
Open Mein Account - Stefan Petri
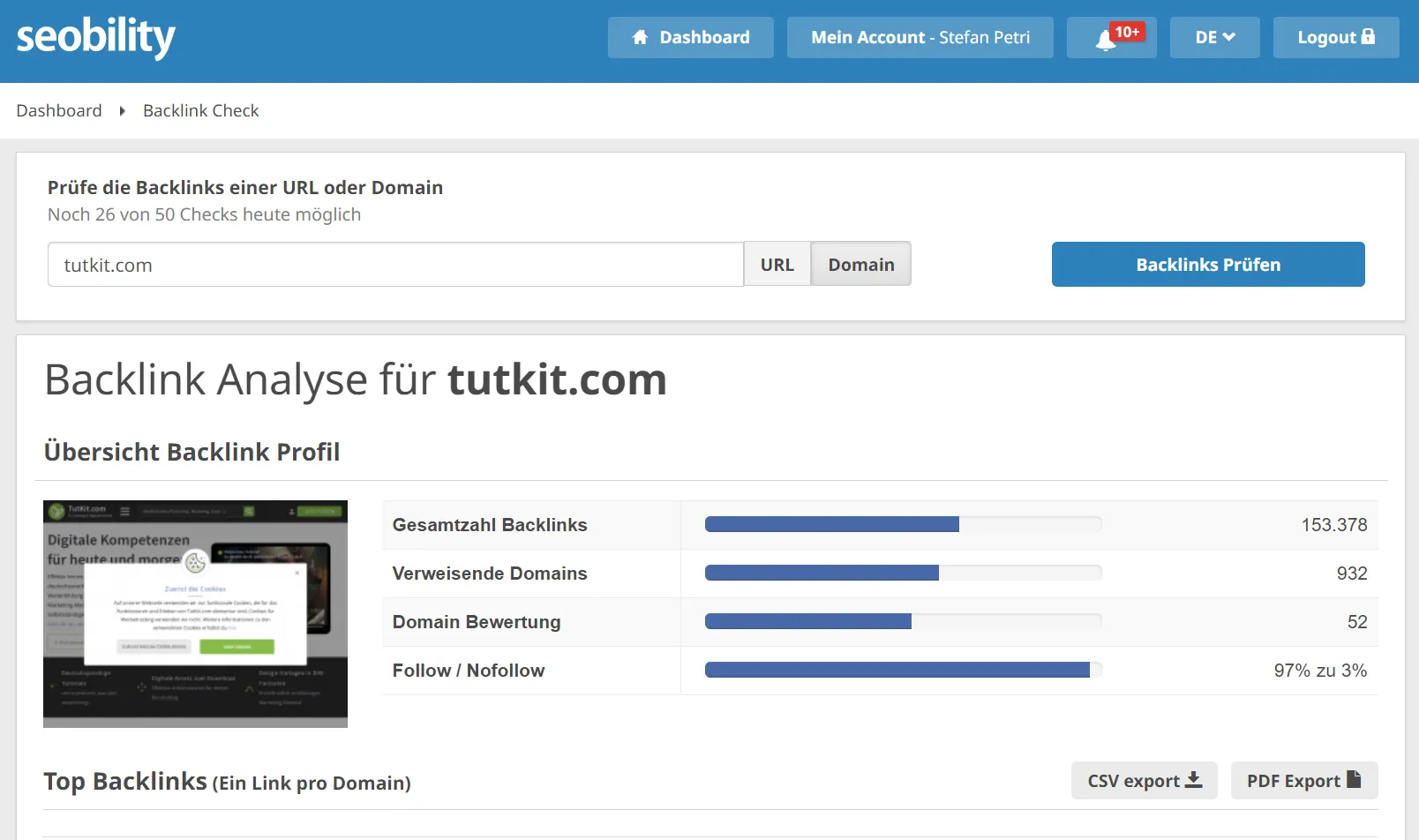[920, 37]
